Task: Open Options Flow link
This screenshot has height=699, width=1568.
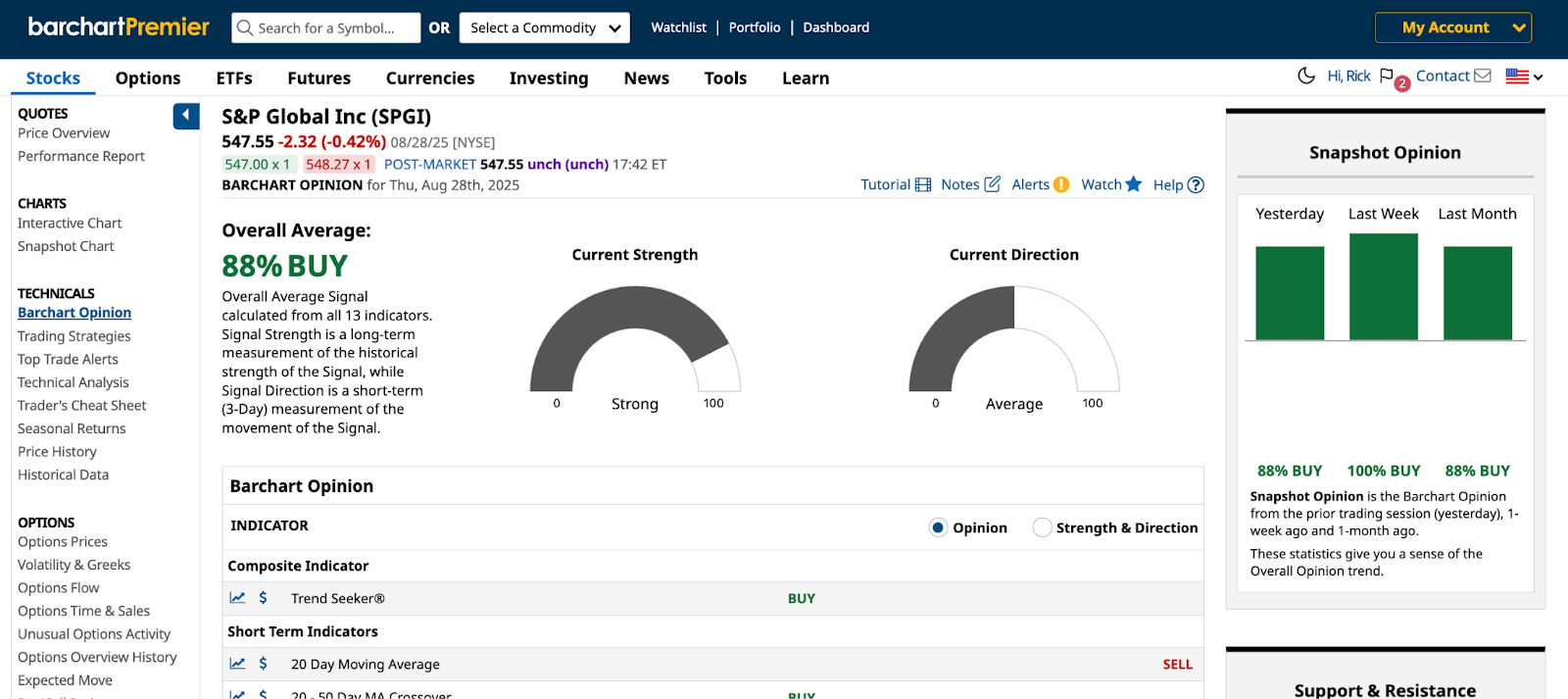Action: [x=59, y=587]
